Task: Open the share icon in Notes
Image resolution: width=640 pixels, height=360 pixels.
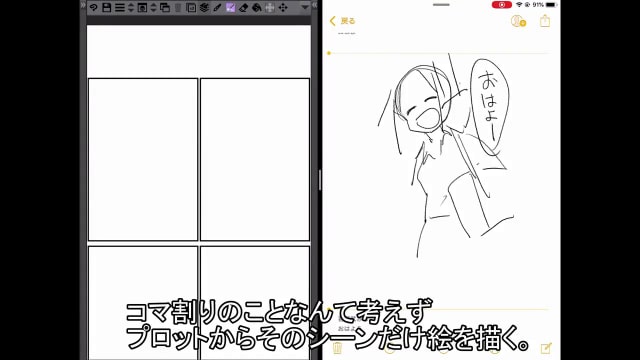Action: click(x=545, y=20)
